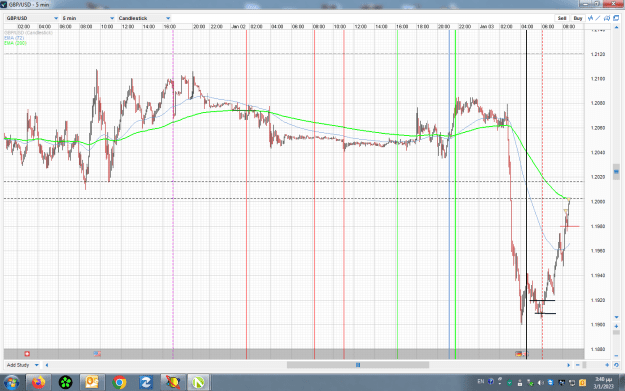Screen dimensions: 625x391
Task: Click the bottom zoom slider handle
Action: [584, 365]
